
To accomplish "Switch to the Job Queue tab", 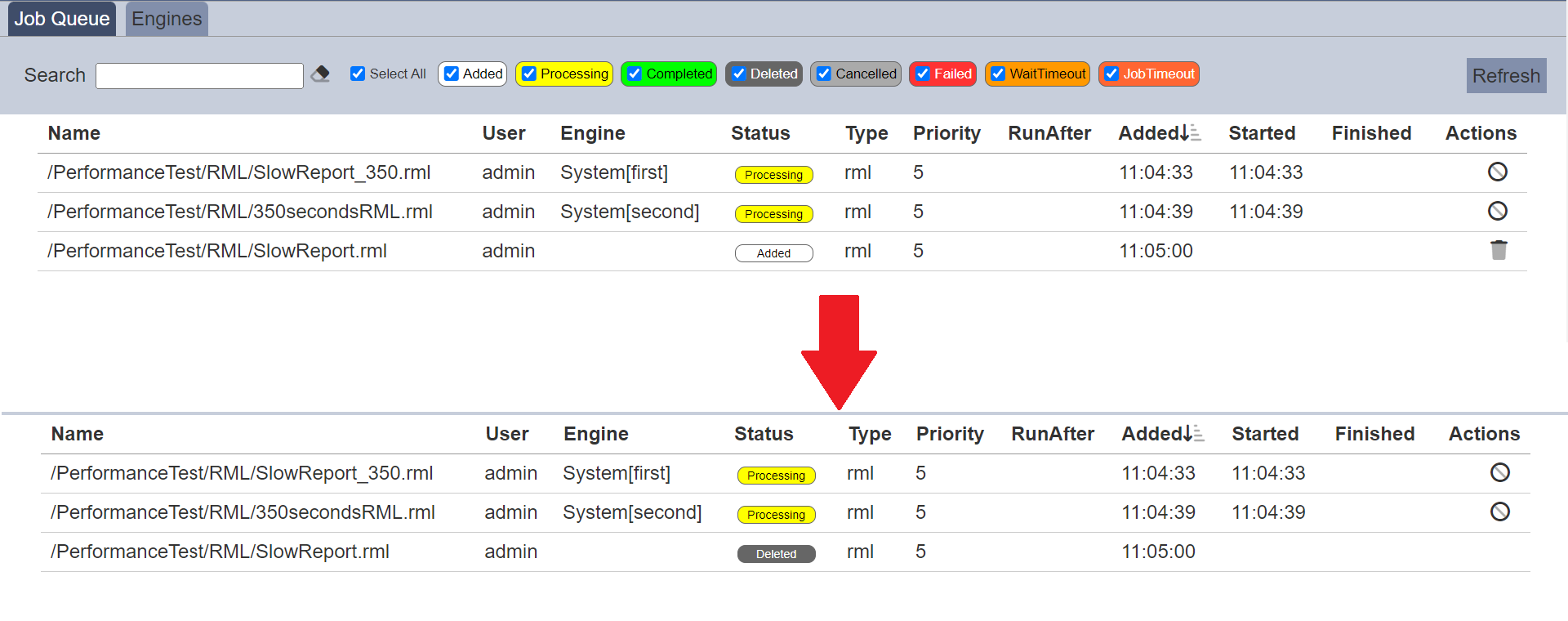I will (62, 19).
